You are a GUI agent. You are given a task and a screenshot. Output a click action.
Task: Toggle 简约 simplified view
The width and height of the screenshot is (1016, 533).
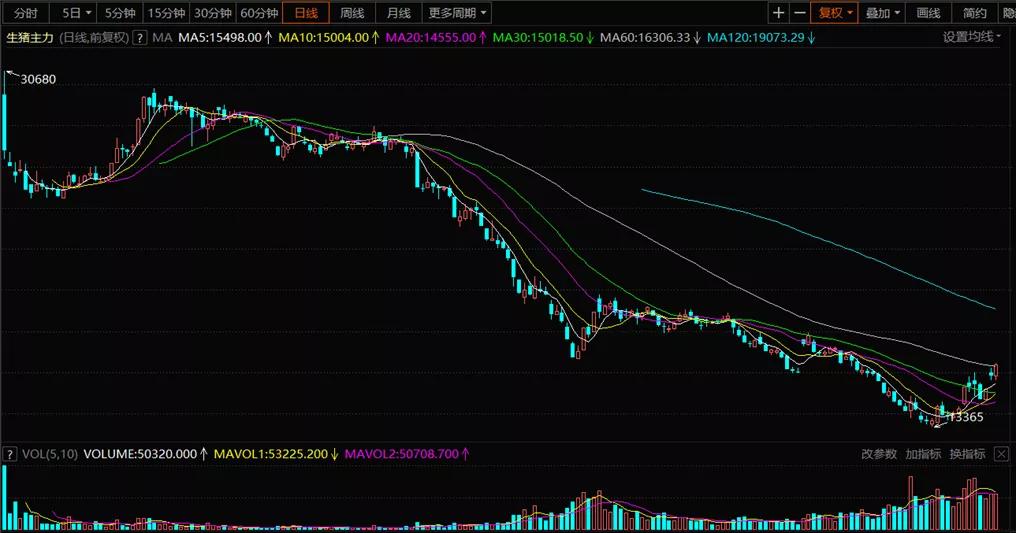tap(975, 12)
